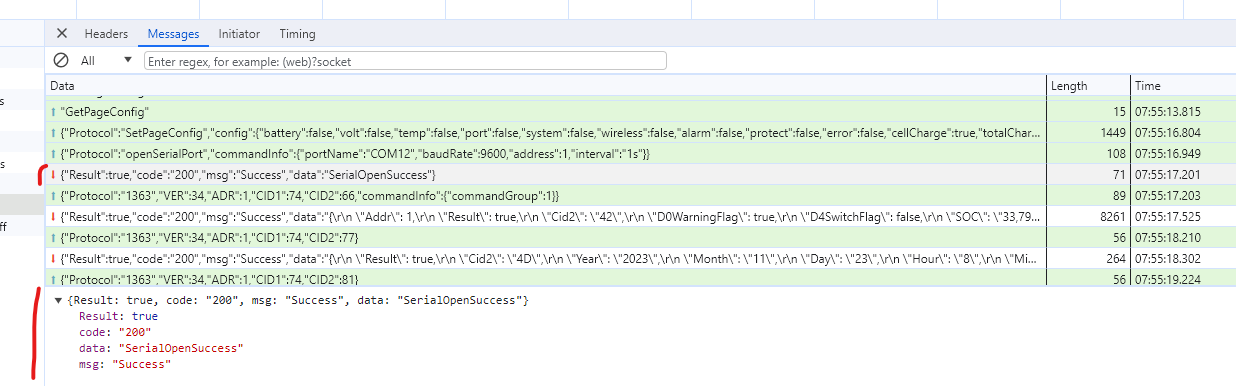Screen dimensions: 1236x386
Task: Select the SetPageConfig protocol message row
Action: click(x=641, y=132)
